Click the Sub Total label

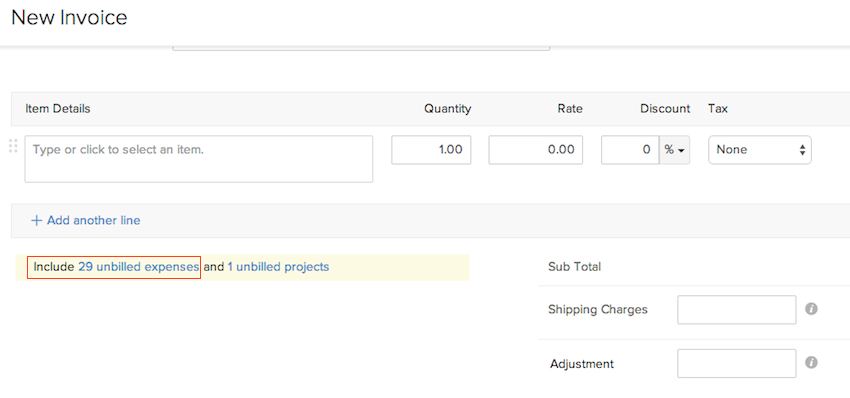tap(574, 267)
